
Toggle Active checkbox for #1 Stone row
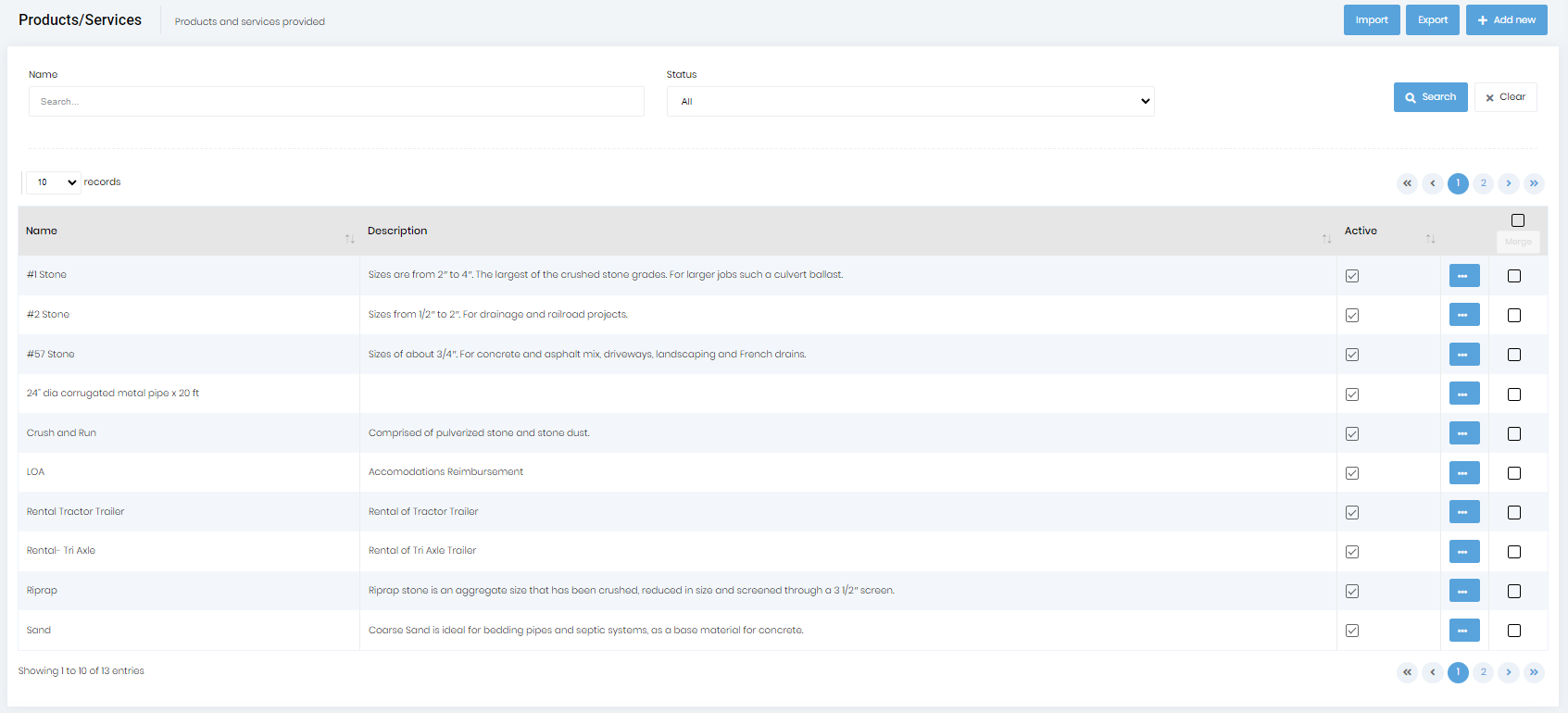coord(1352,276)
